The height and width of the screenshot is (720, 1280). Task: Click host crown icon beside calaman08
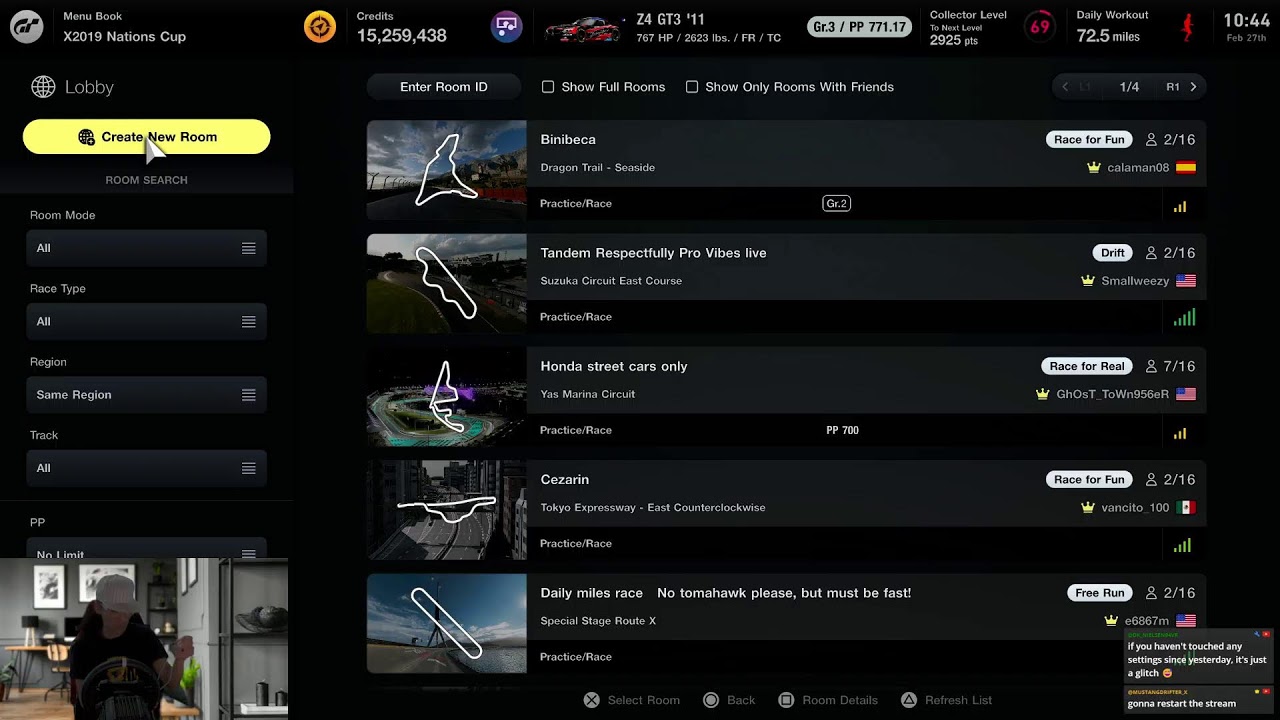pos(1094,167)
